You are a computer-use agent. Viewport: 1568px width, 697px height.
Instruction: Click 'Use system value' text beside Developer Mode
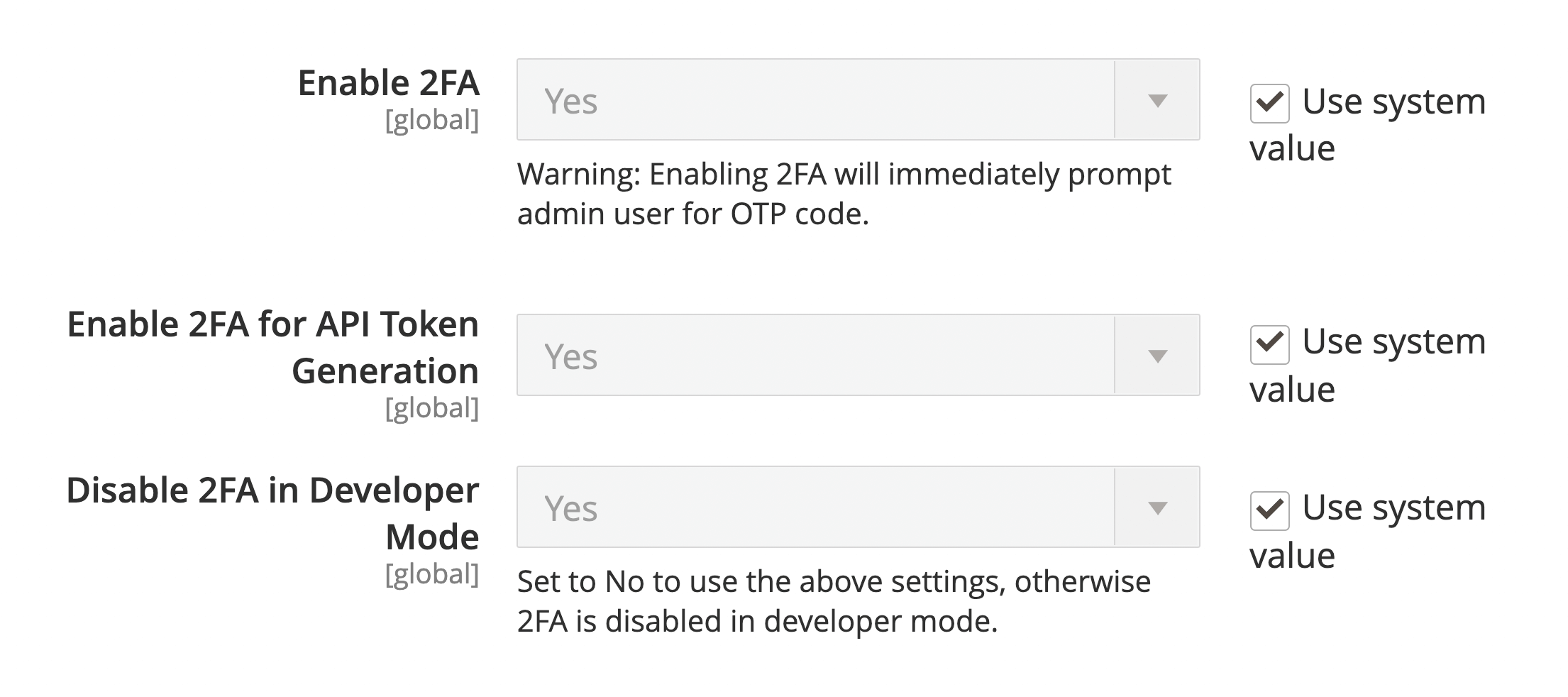(1367, 531)
